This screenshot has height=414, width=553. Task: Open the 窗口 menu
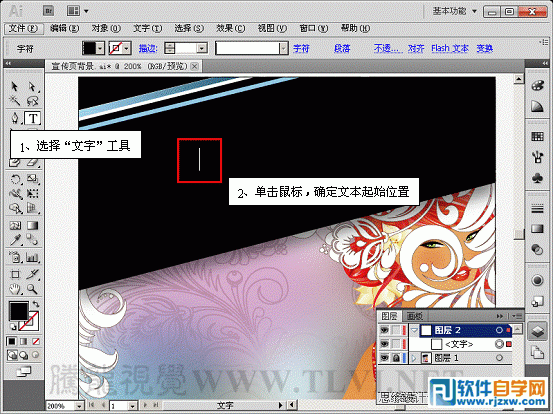314,28
